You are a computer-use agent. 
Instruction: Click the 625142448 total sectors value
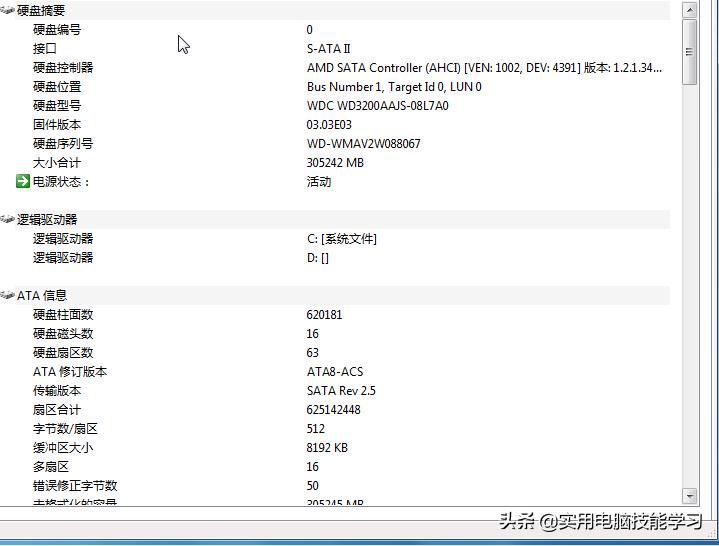pos(333,410)
